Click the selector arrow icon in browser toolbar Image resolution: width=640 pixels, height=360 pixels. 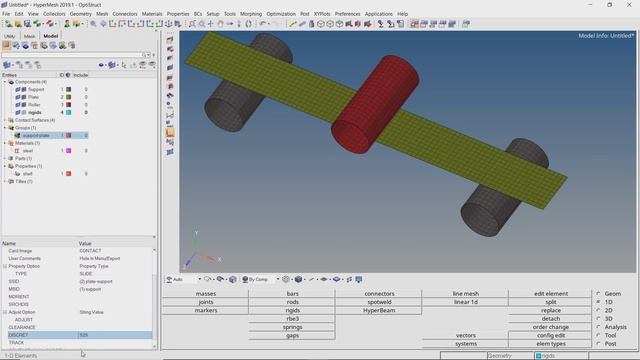pyautogui.click(x=124, y=65)
